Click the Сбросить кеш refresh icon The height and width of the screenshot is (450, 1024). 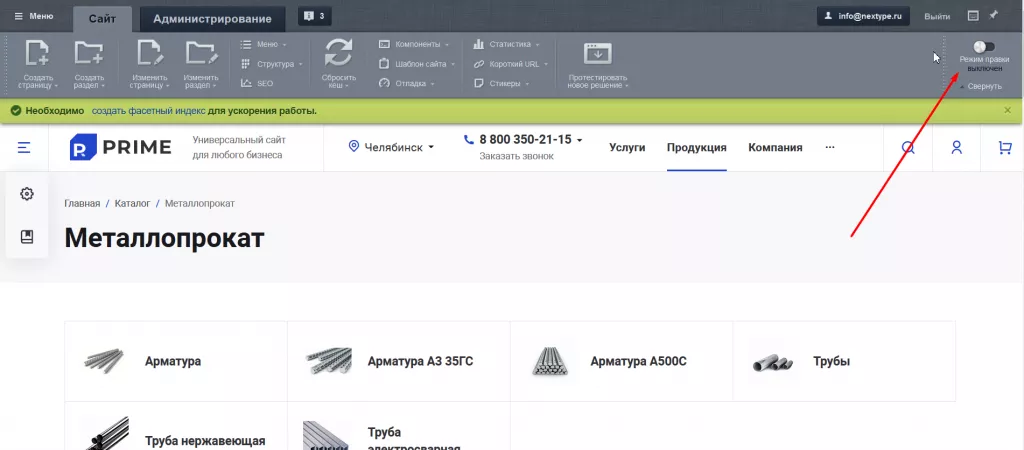point(338,54)
